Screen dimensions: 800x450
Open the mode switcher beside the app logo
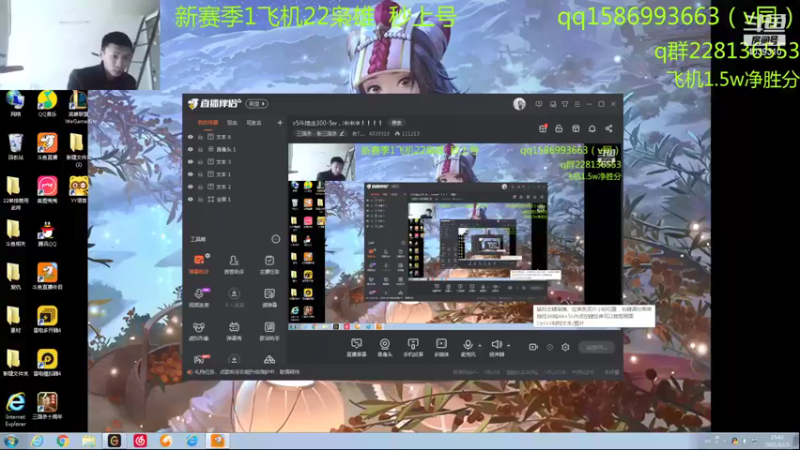(257, 104)
